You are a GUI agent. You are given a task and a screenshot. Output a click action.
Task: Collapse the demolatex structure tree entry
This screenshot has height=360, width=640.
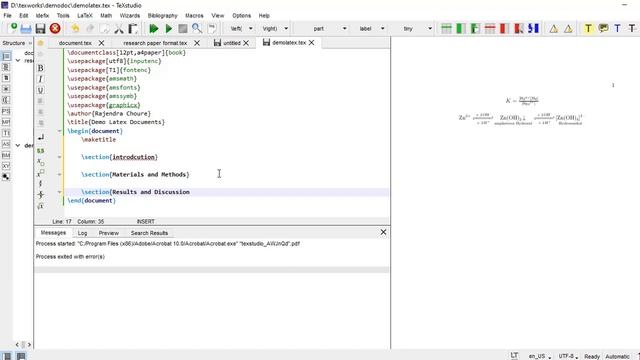[x=18, y=145]
